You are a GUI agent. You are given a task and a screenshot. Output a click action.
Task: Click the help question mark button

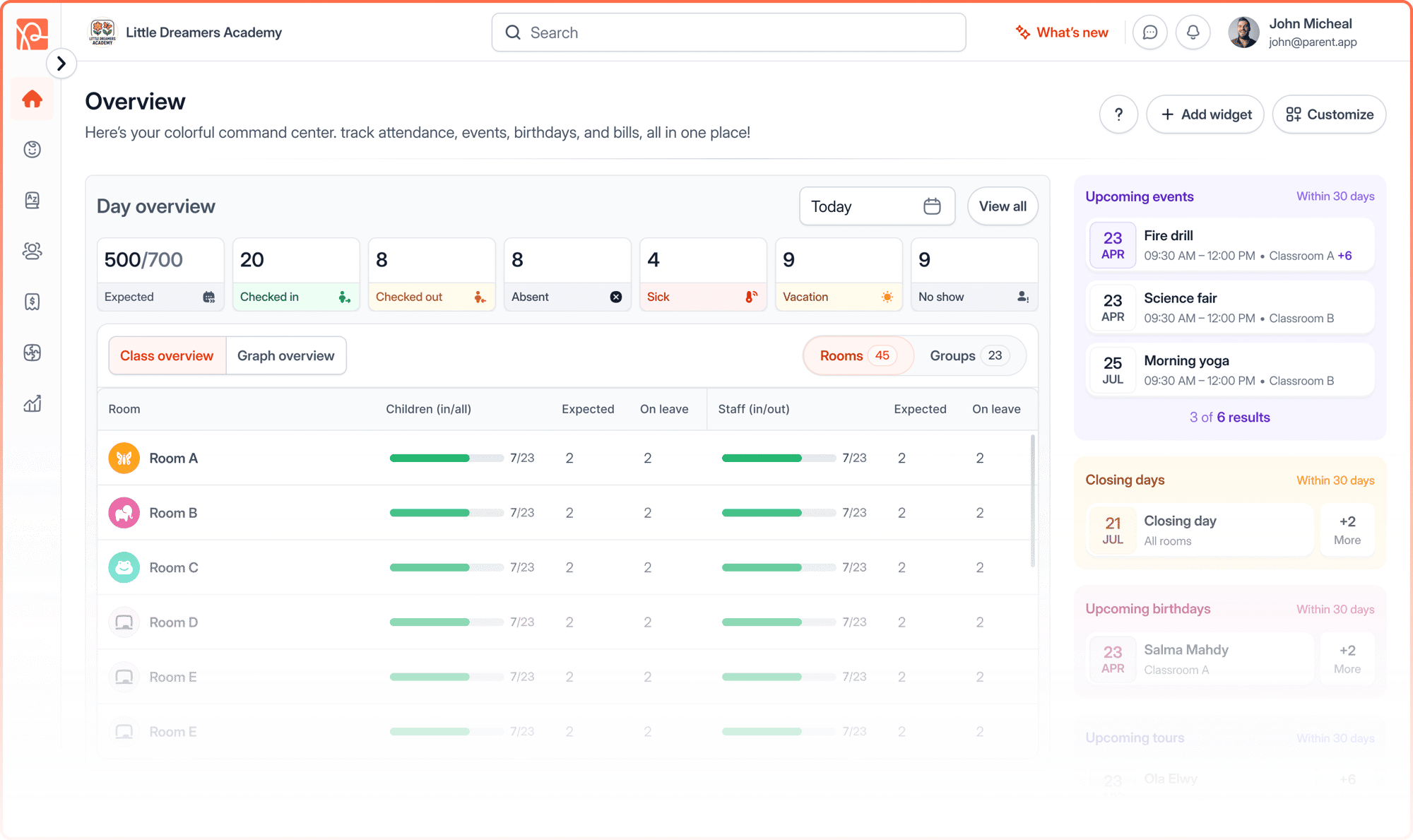point(1118,114)
